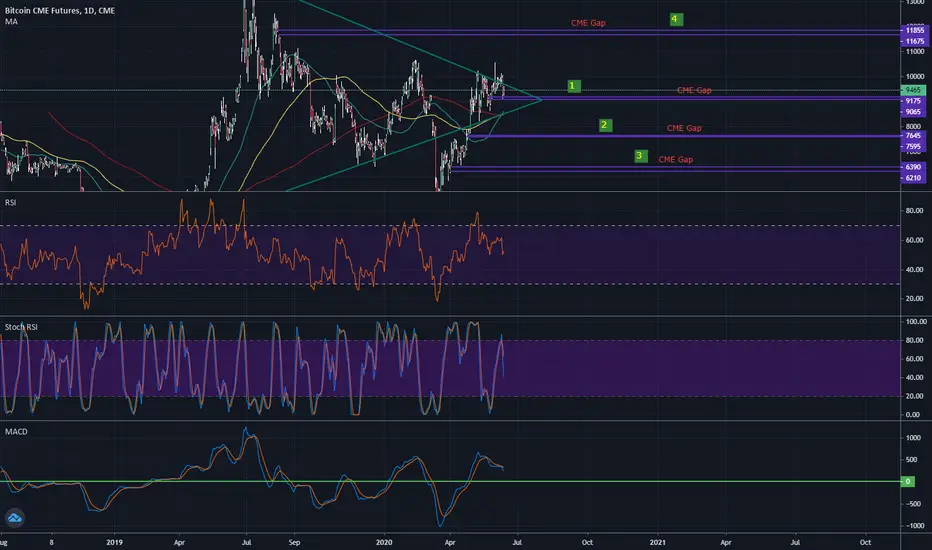Screen dimensions: 932x550
Task: Select the CME Gap label beside marker 4
Action: click(x=588, y=23)
